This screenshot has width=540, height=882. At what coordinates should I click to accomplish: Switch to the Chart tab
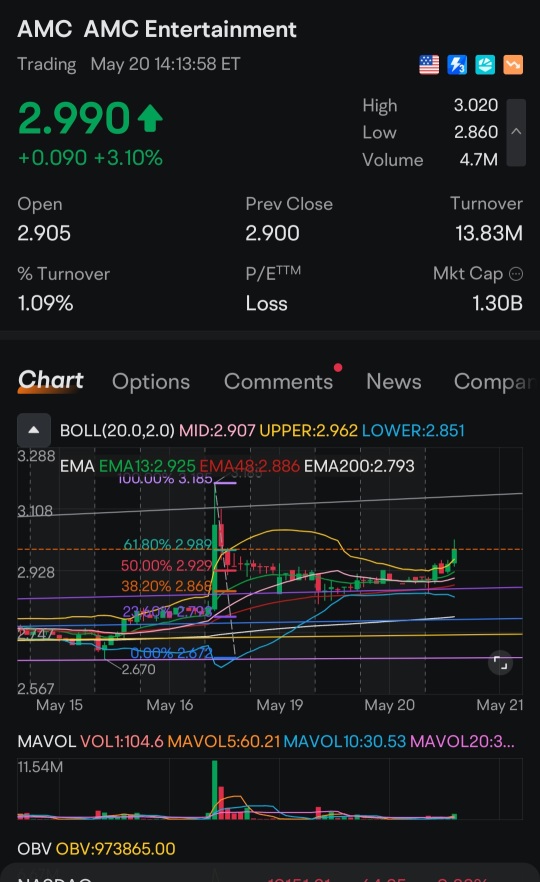pos(51,381)
